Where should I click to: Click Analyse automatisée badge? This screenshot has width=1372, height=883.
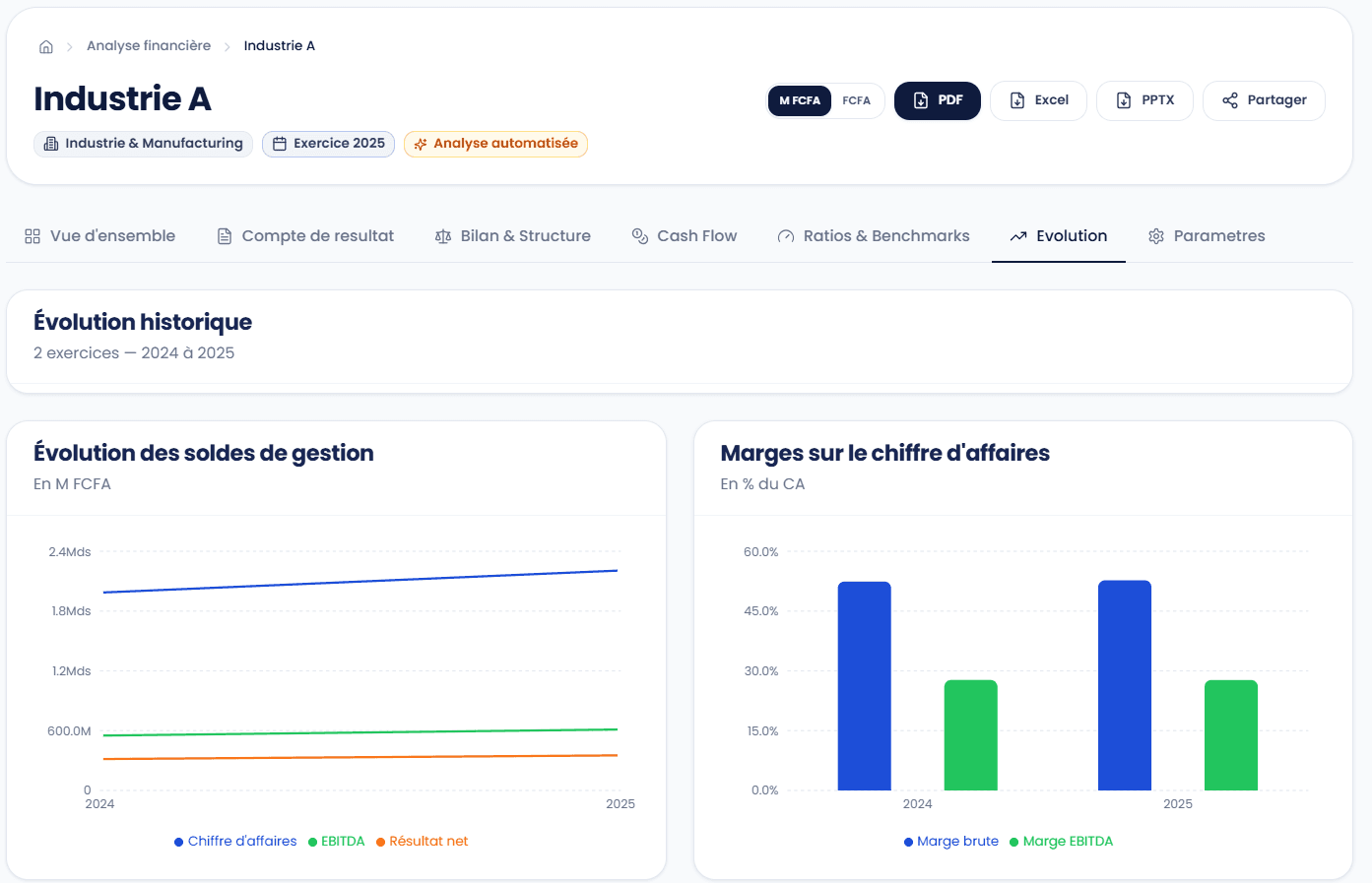(495, 144)
